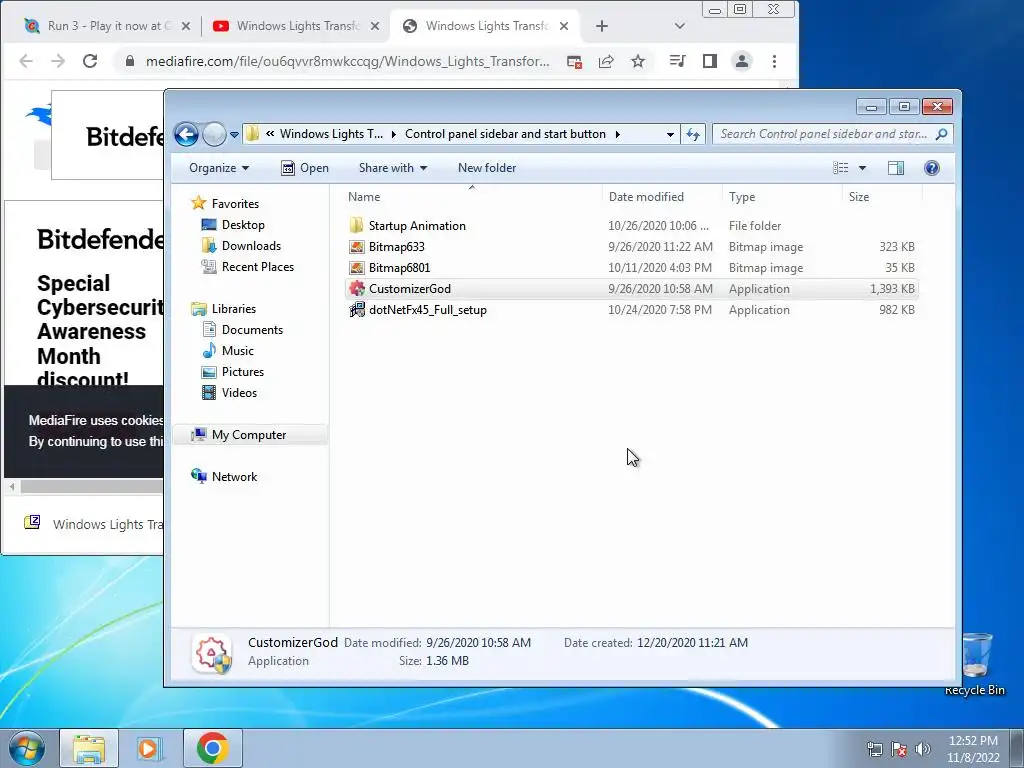
Task: Click the Open toolbar button
Action: coord(304,168)
